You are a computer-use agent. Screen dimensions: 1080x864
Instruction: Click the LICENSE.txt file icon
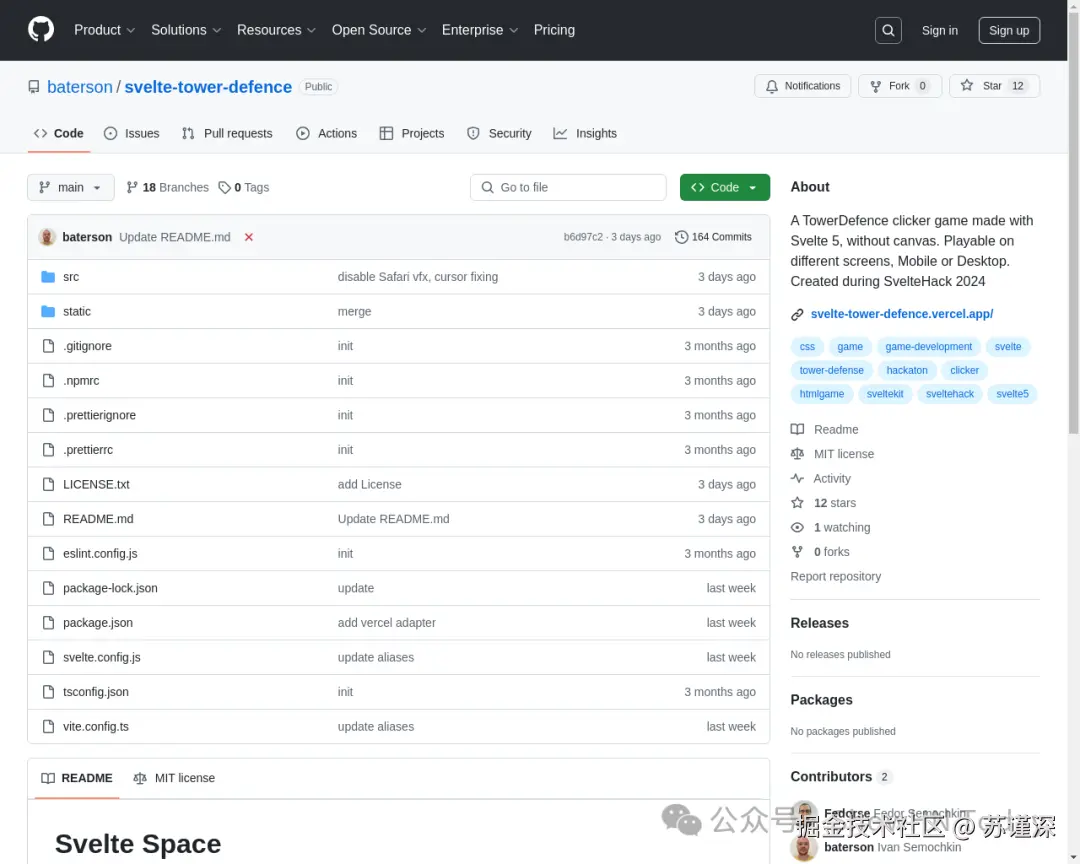tap(48, 484)
